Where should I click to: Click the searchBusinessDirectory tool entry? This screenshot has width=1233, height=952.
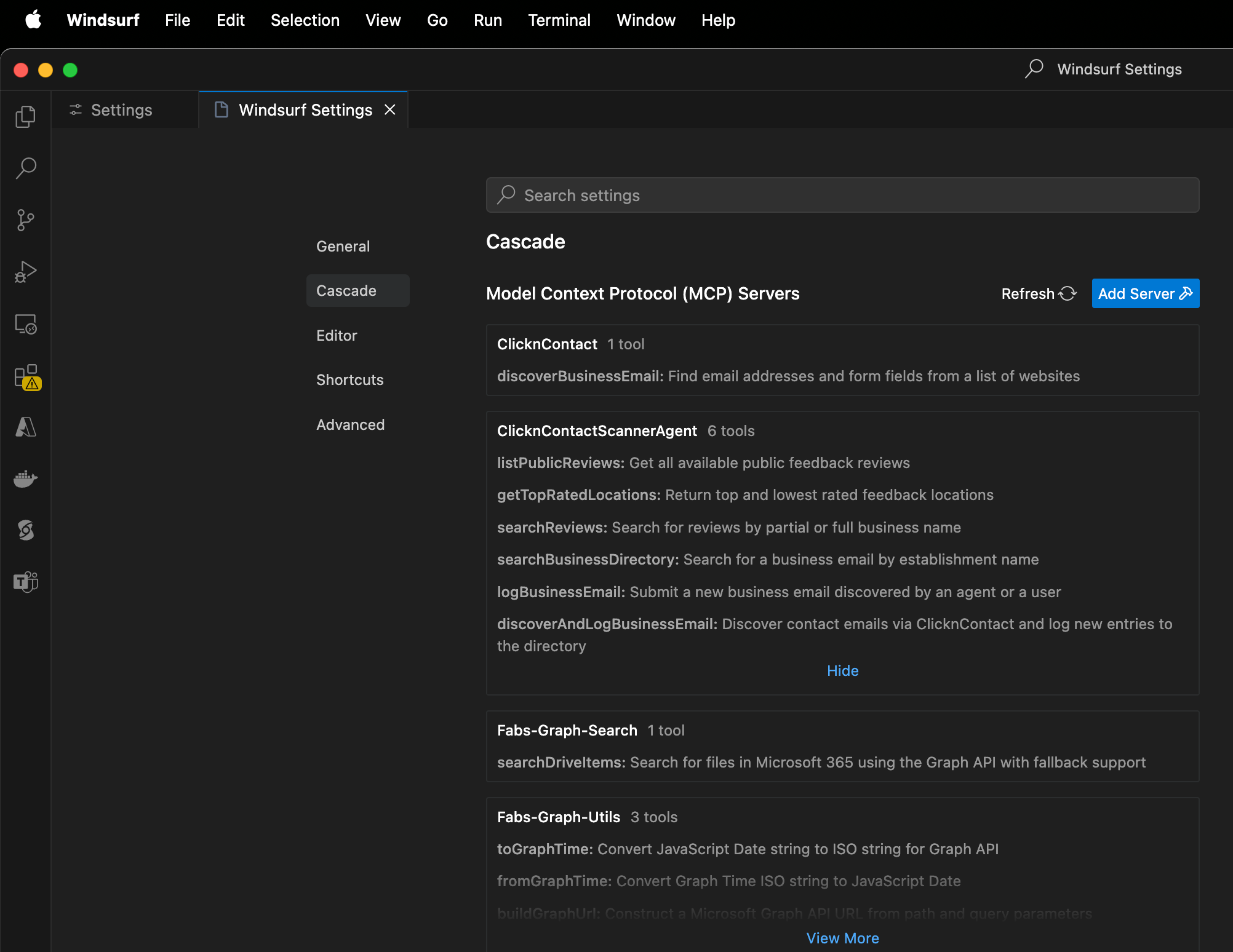[x=767, y=559]
